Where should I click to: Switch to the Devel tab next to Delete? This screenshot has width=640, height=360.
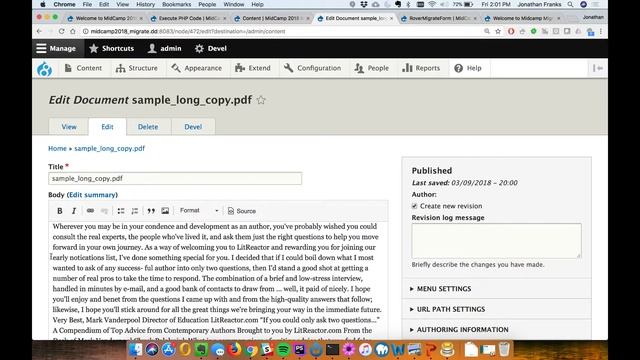pos(193,127)
